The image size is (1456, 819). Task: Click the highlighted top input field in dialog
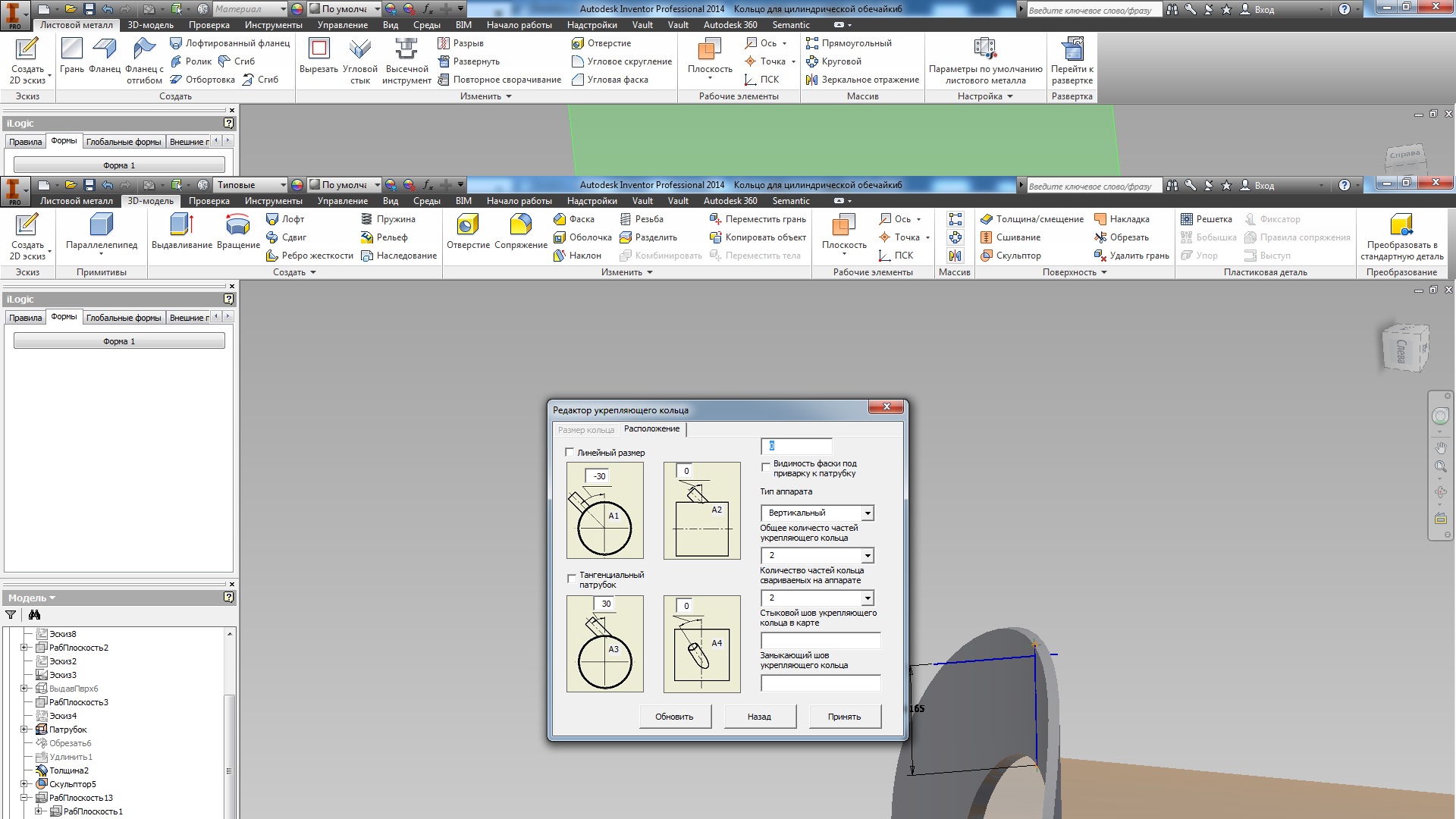tap(795, 446)
